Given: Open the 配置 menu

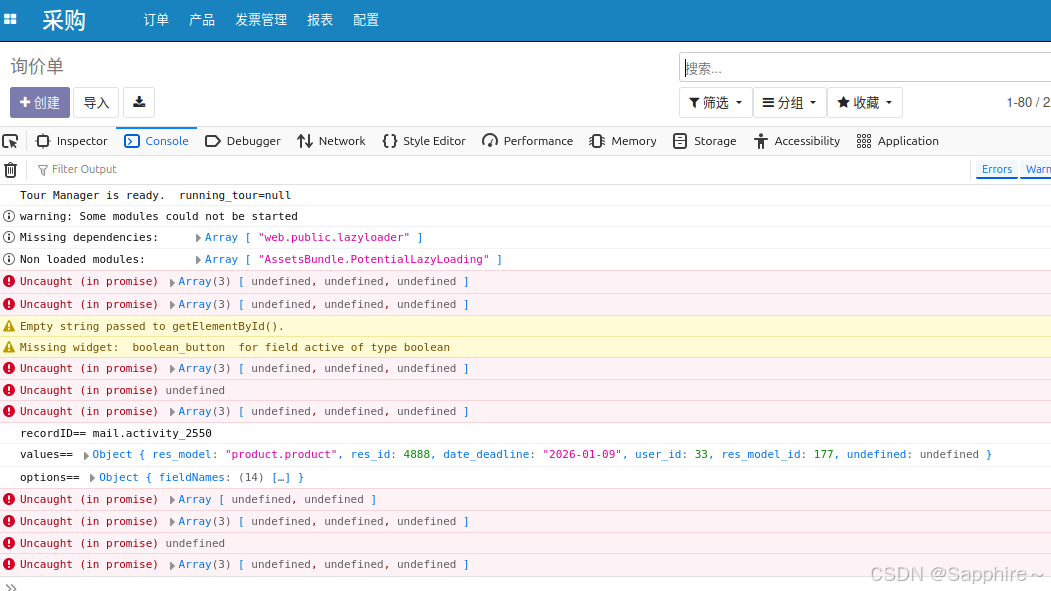Looking at the screenshot, I should (x=366, y=20).
